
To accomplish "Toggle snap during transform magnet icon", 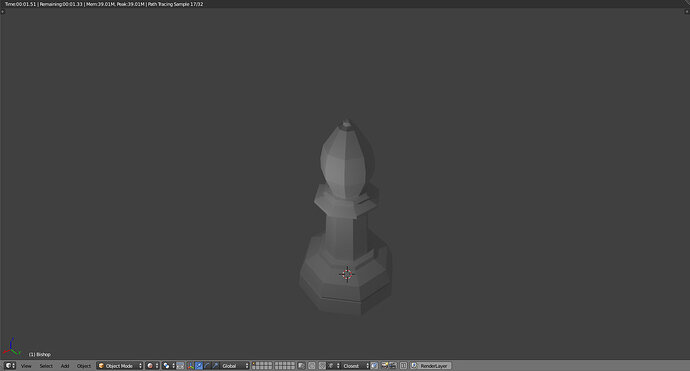I will click(x=322, y=366).
